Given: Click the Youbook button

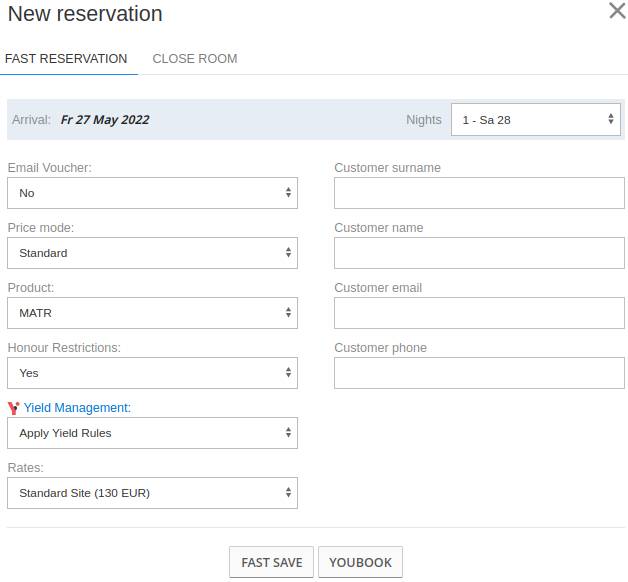Looking at the screenshot, I should 360,562.
